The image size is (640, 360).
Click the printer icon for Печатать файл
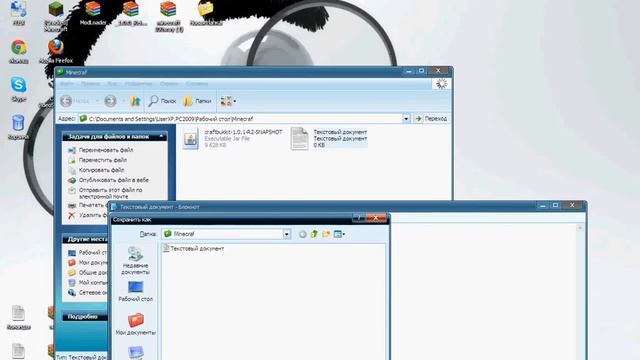tap(72, 205)
